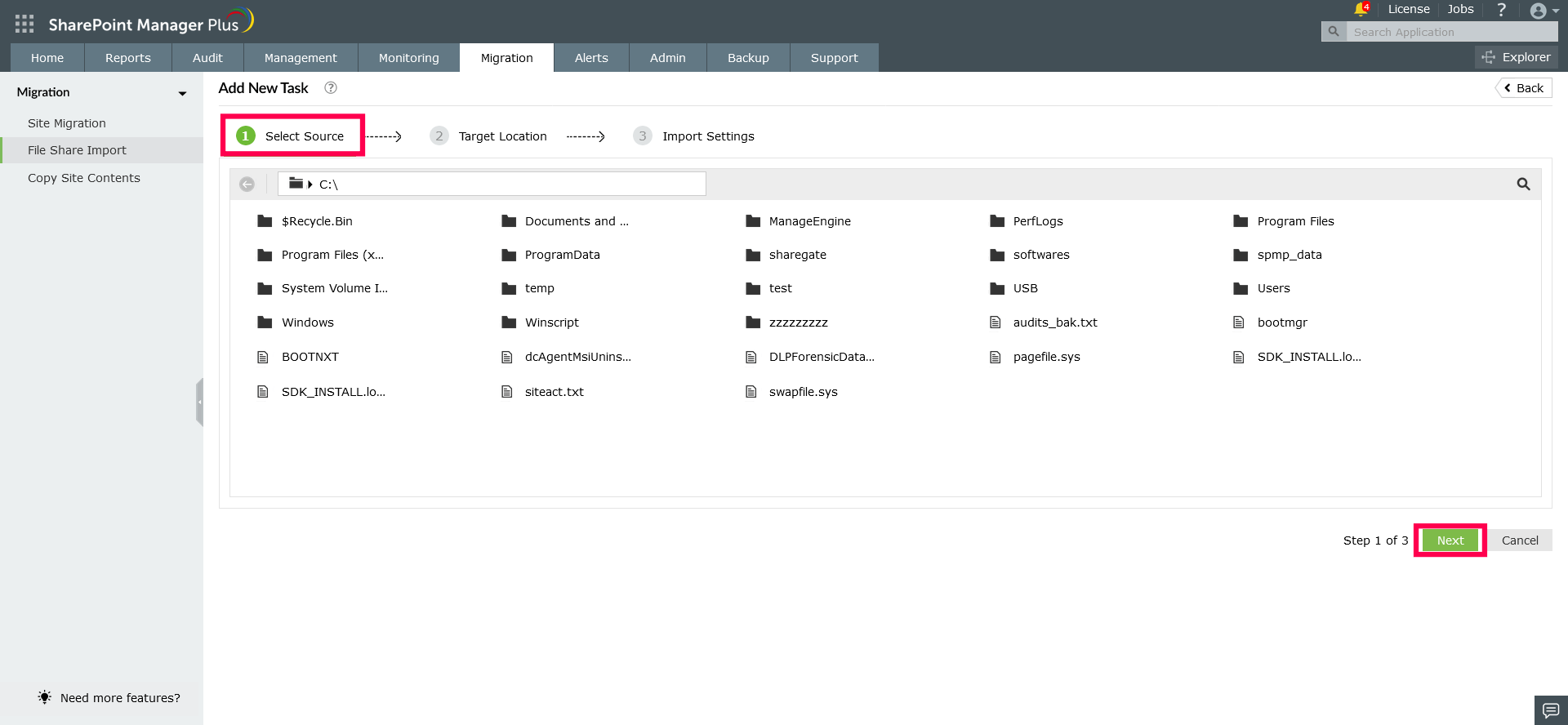Select the audits_bak.txt file icon
The image size is (1568, 725).
(996, 322)
